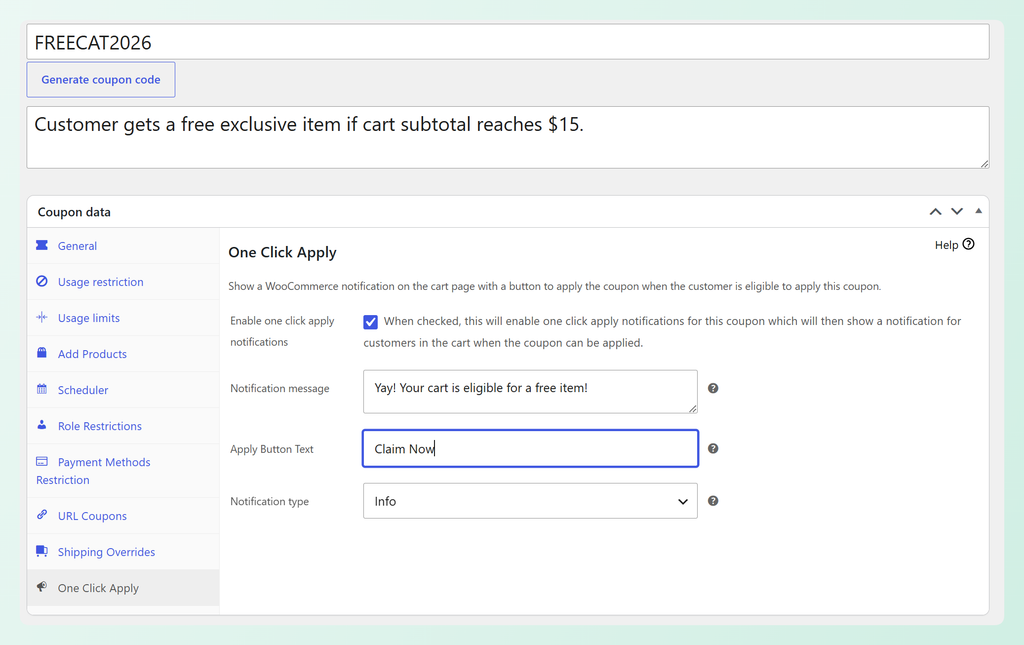1024x645 pixels.
Task: Click the Add Products bag icon
Action: (42, 353)
